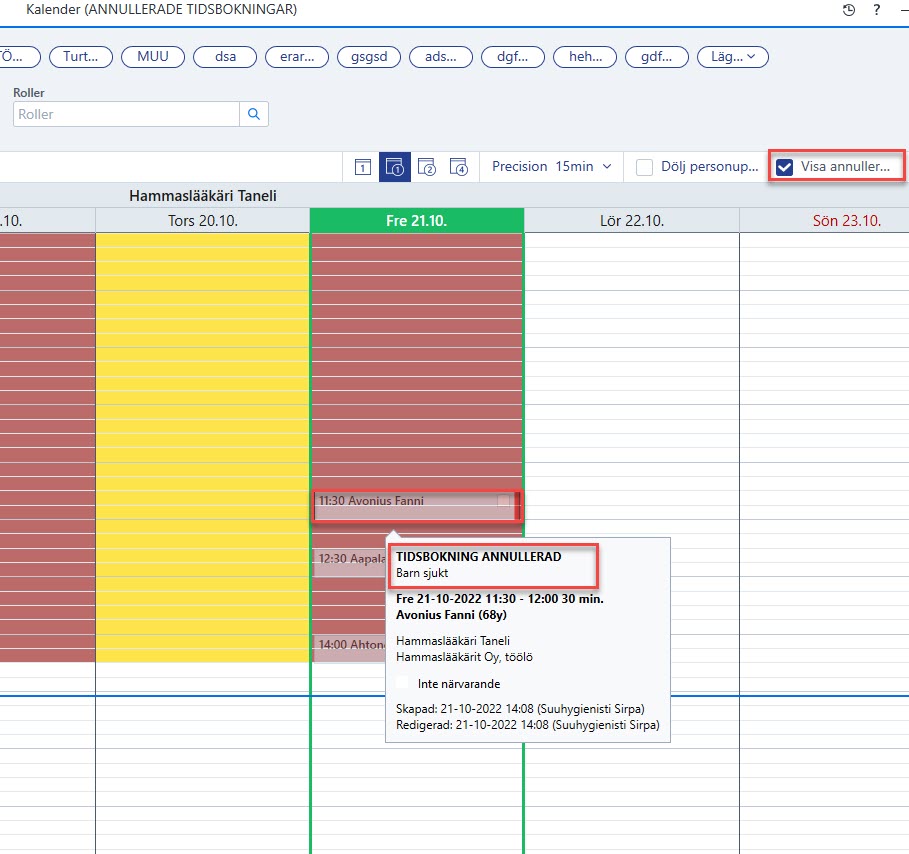Image resolution: width=909 pixels, height=854 pixels.
Task: Click the Redigerad: 21-10-2022 14:08 line
Action: tap(528, 725)
